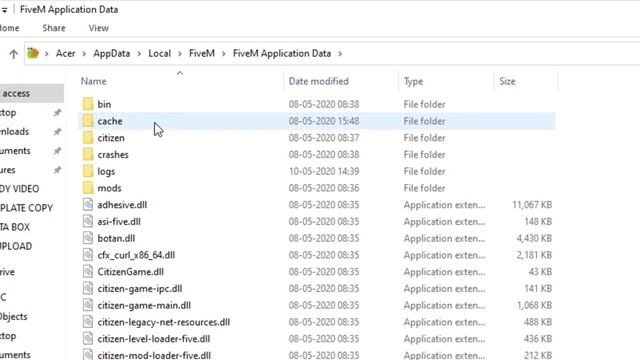Click Application extension type of adhesive.dll
Screen dimensions: 640x360
444,204
